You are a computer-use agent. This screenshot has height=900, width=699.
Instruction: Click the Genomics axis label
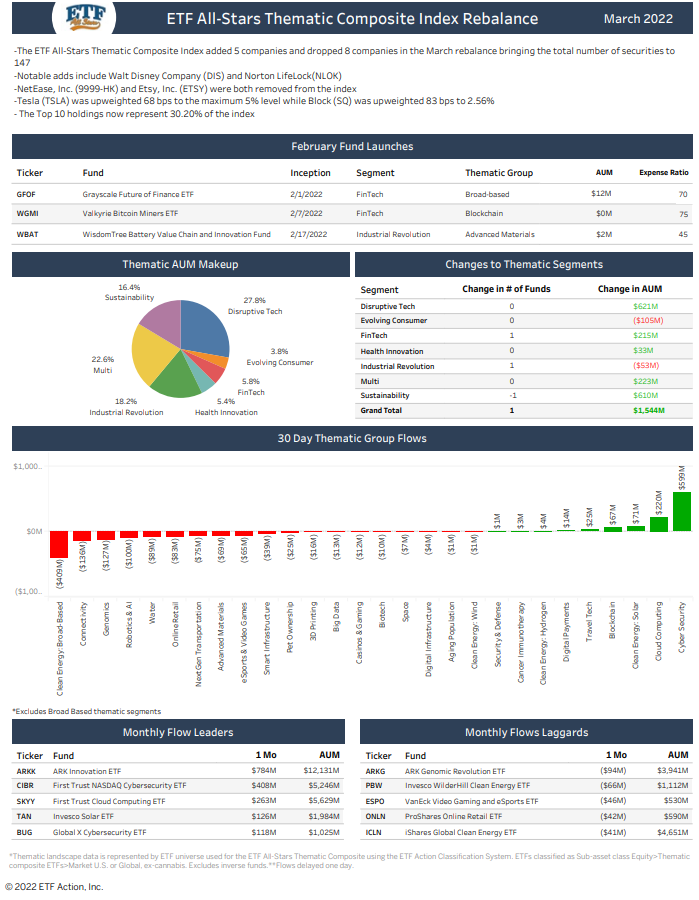pos(106,619)
